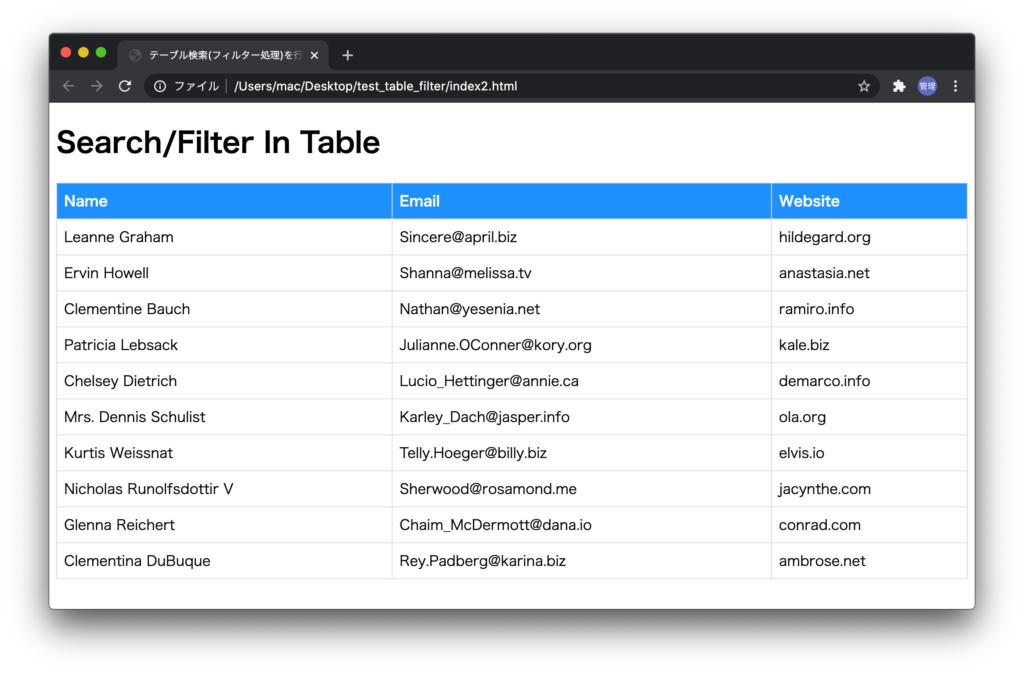Reload the test_table_filter page

(x=124, y=86)
